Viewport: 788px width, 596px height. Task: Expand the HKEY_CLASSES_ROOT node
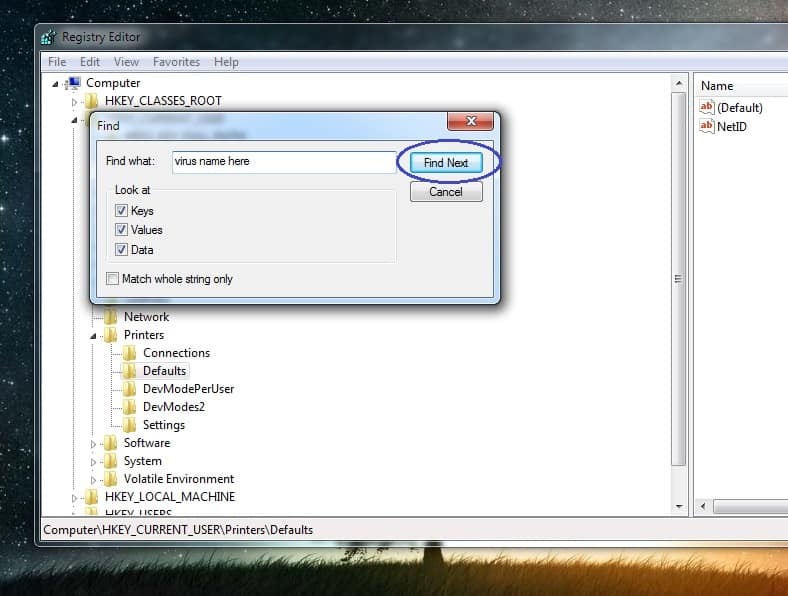point(74,102)
